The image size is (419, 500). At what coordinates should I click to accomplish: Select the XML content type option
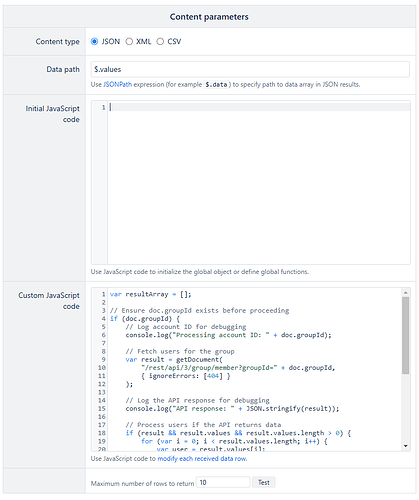pyautogui.click(x=129, y=41)
